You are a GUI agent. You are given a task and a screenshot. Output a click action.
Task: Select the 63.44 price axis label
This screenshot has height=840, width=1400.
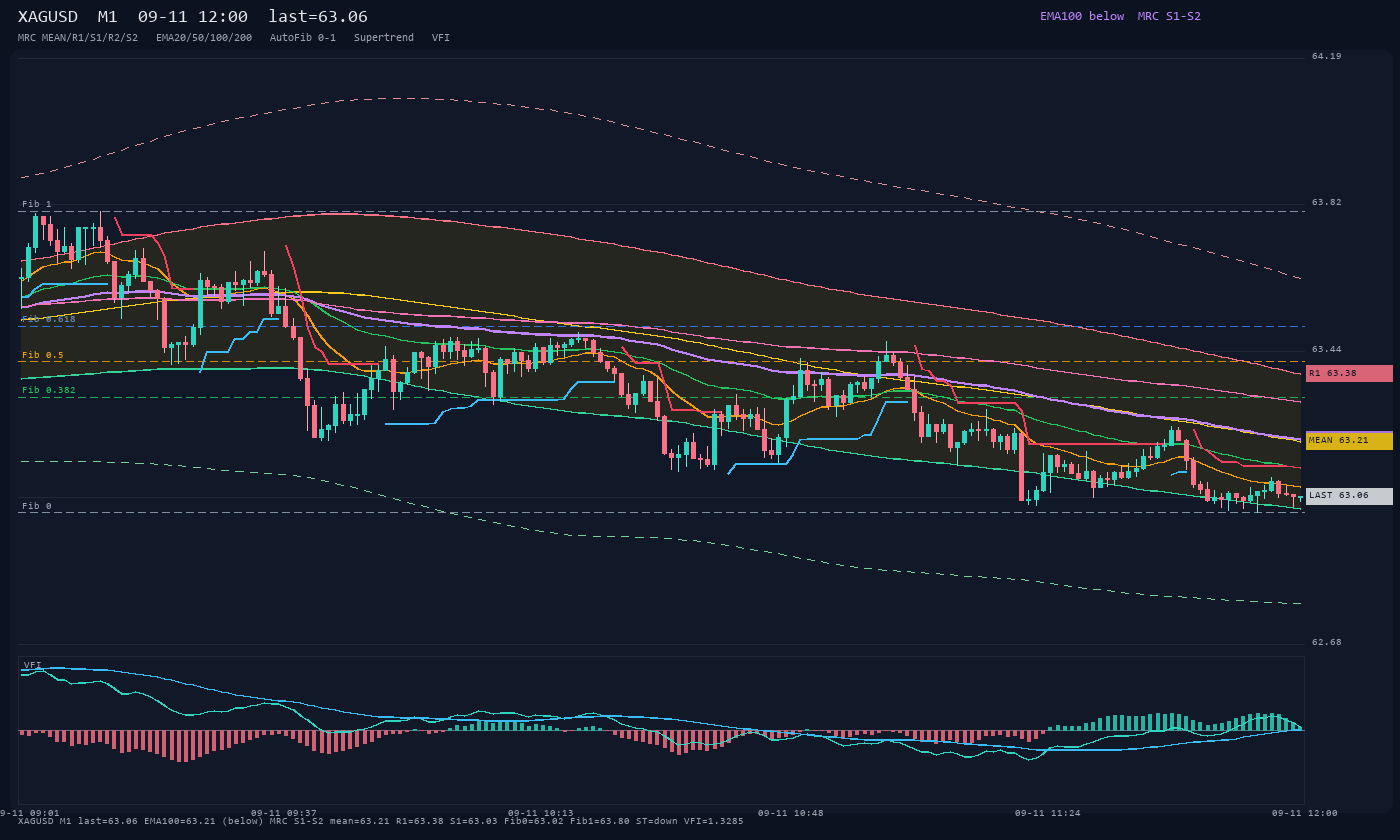pos(1327,349)
